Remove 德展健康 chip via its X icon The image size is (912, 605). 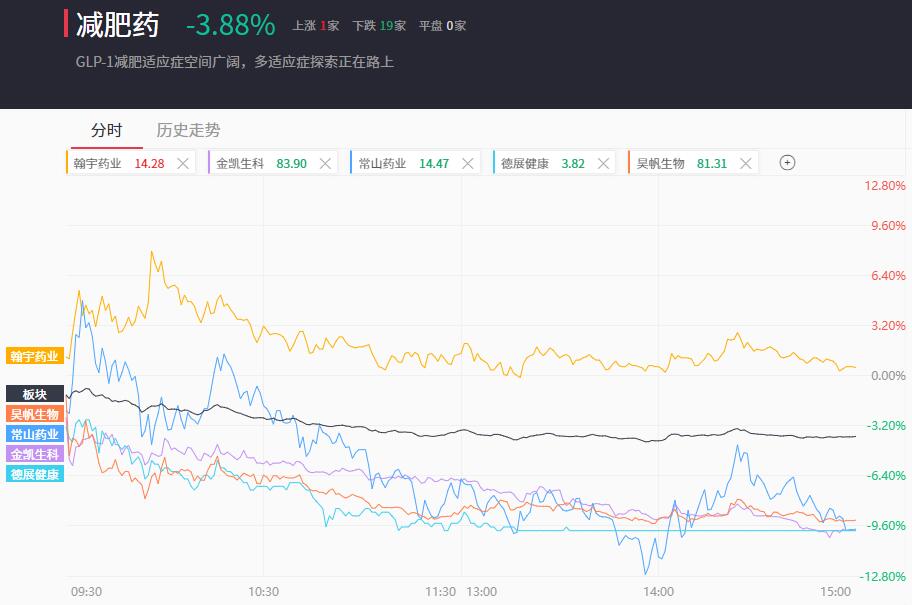click(604, 163)
